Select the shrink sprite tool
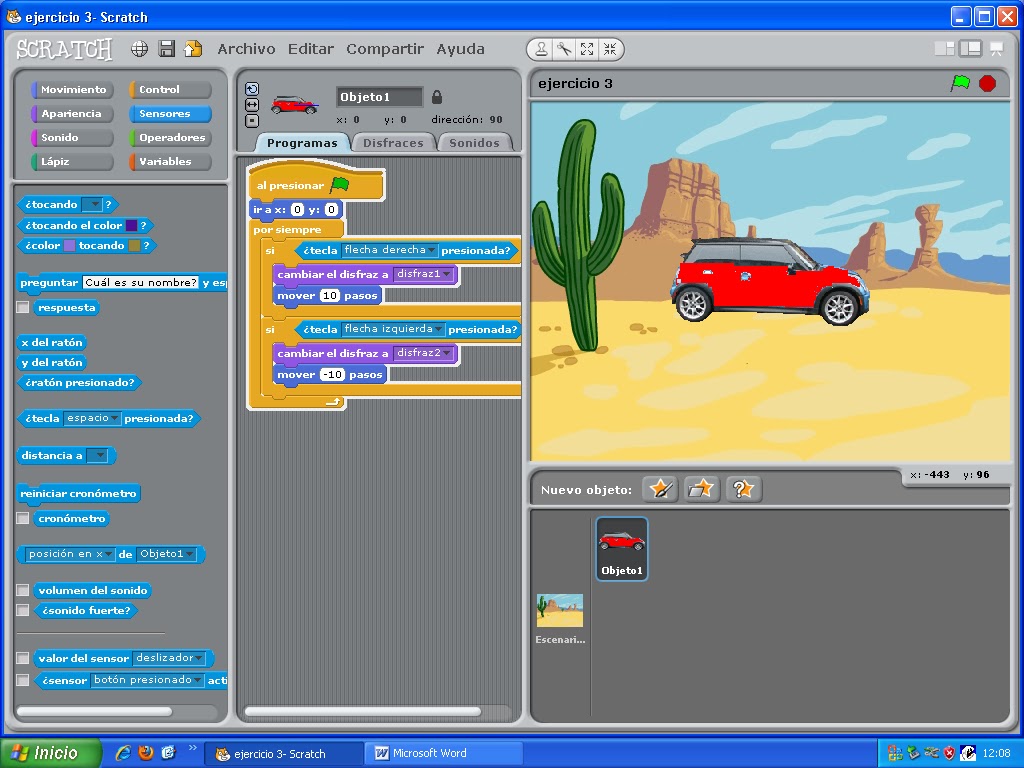Viewport: 1024px width, 768px height. (x=610, y=49)
